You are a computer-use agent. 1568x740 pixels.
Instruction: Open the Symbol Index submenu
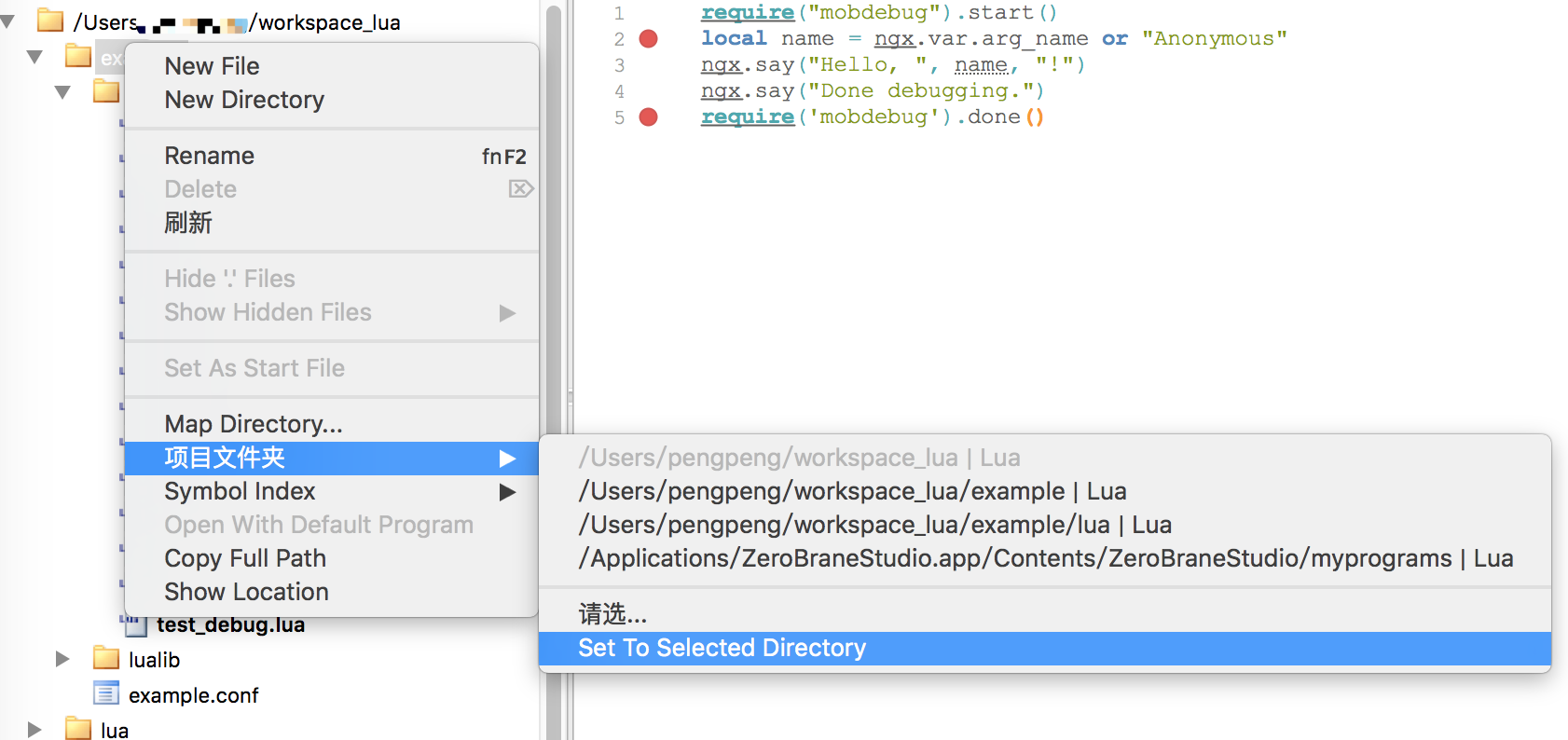[331, 491]
